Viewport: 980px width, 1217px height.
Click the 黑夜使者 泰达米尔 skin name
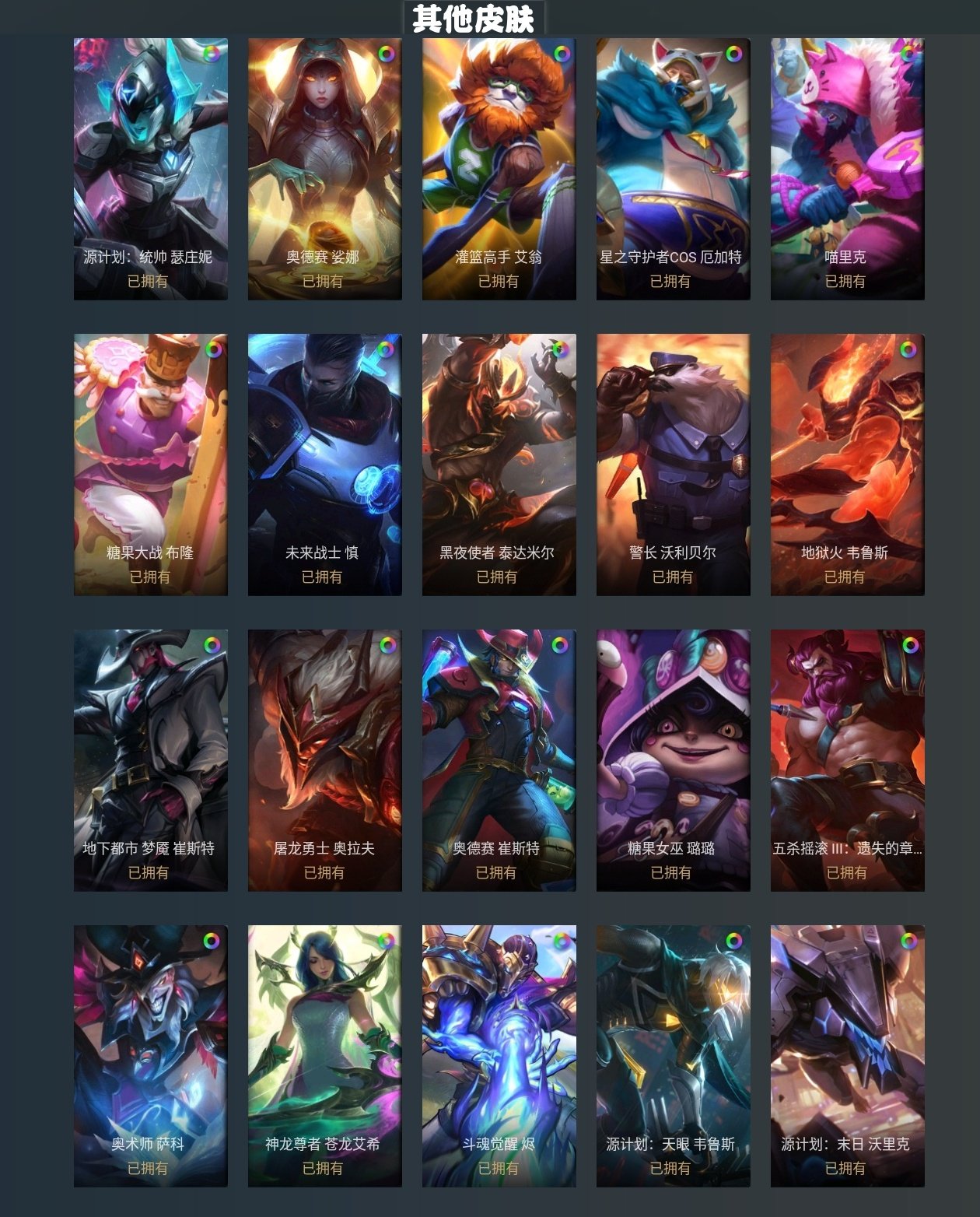(x=497, y=552)
